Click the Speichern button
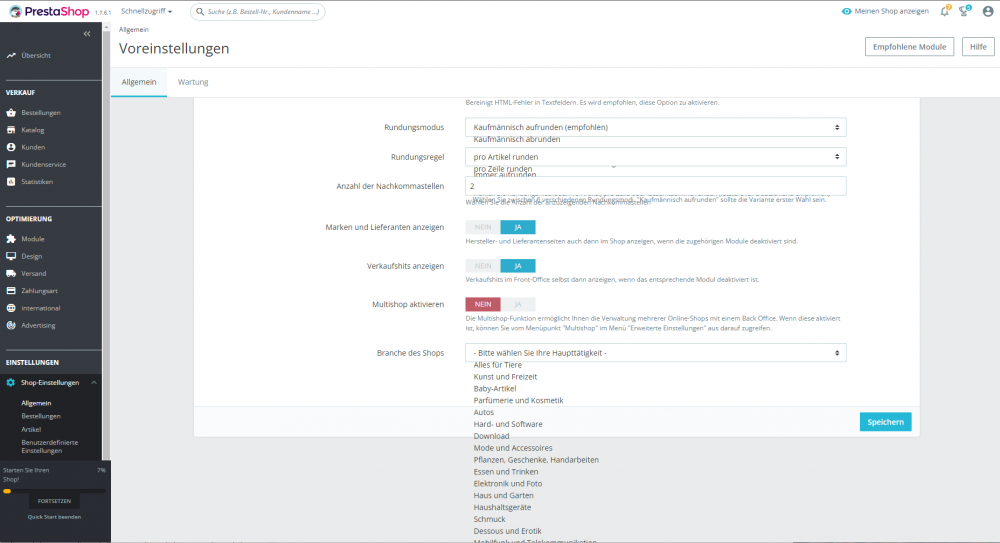 (885, 422)
